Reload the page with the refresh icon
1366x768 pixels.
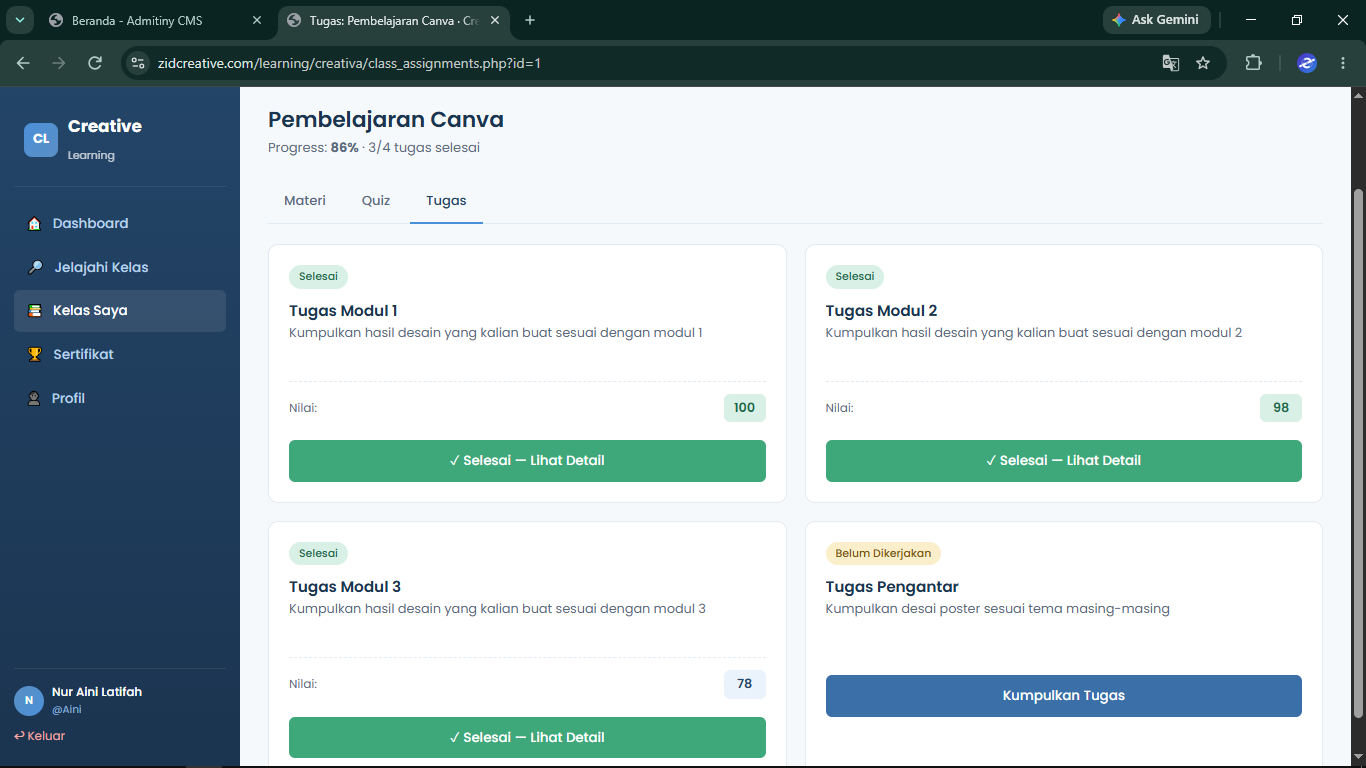(x=95, y=63)
